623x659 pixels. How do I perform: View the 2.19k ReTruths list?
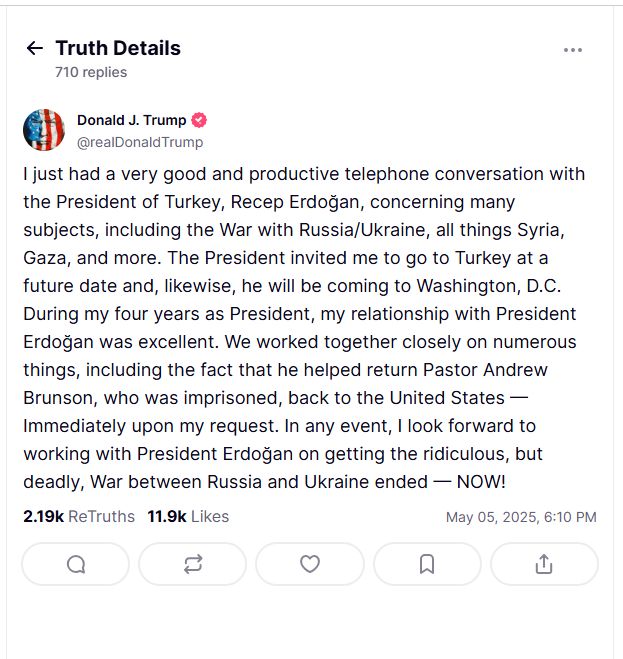[x=79, y=517]
